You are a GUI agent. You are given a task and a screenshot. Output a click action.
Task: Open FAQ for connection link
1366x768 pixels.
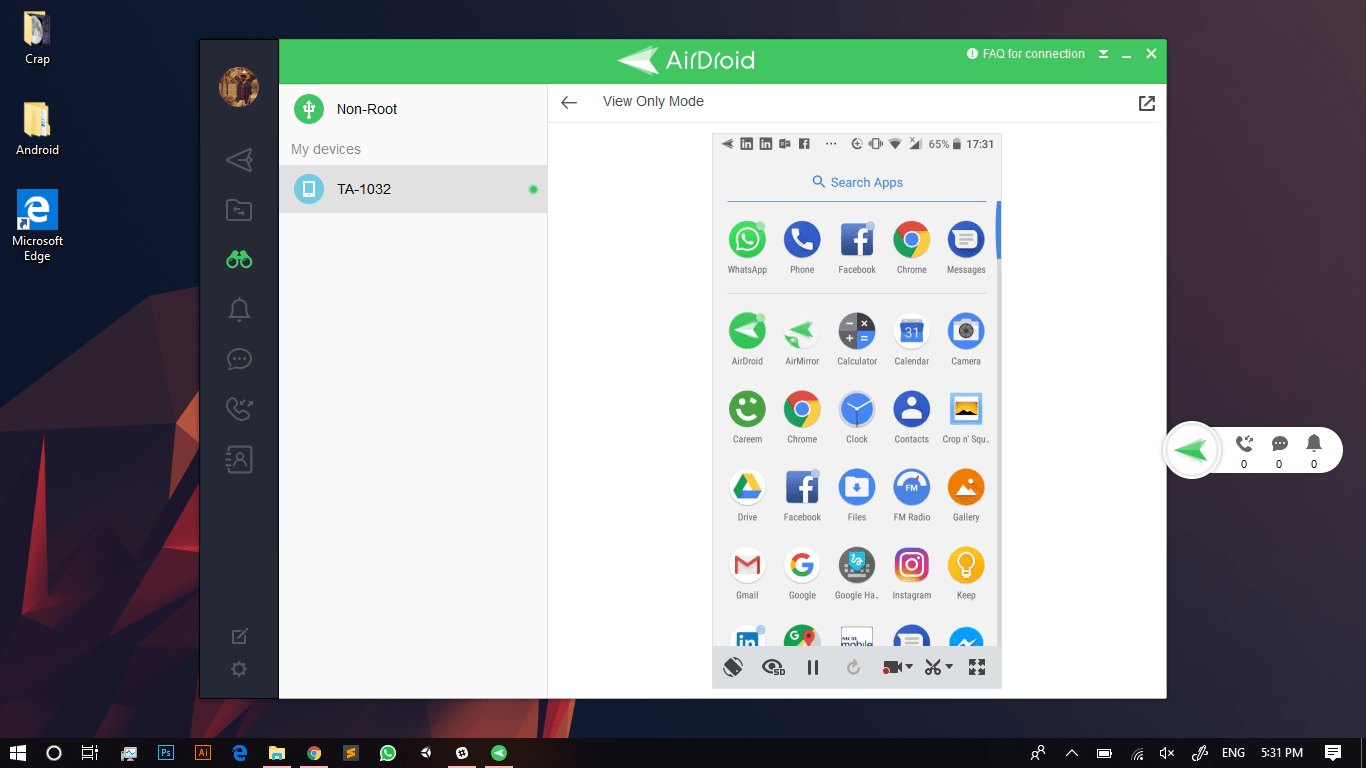click(x=1026, y=54)
